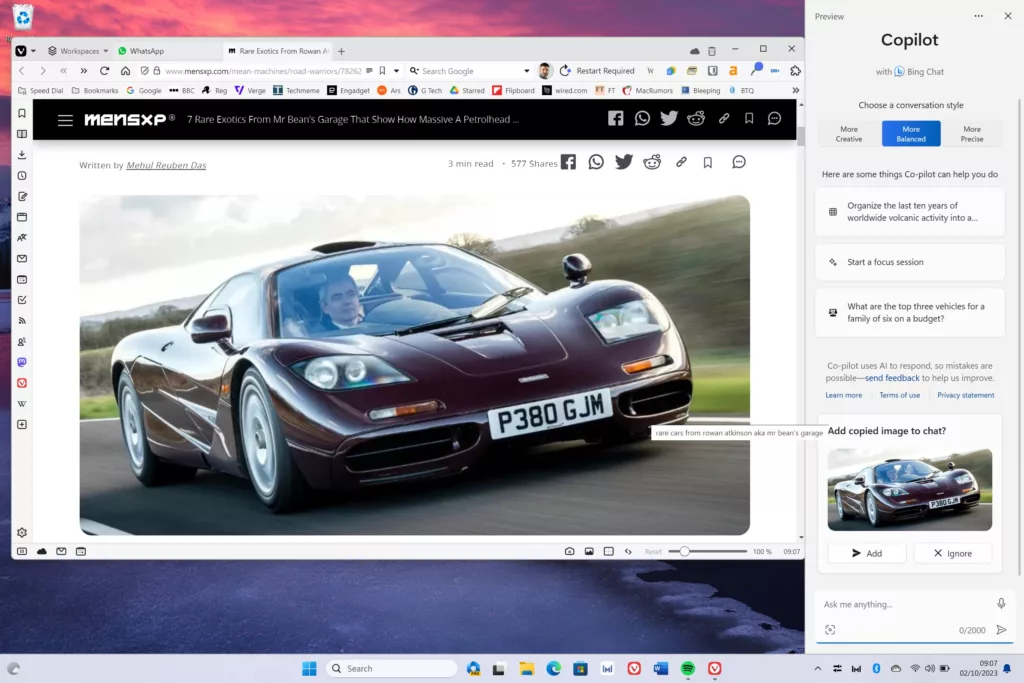Click taskbar Search box
1024x683 pixels.
coord(391,668)
